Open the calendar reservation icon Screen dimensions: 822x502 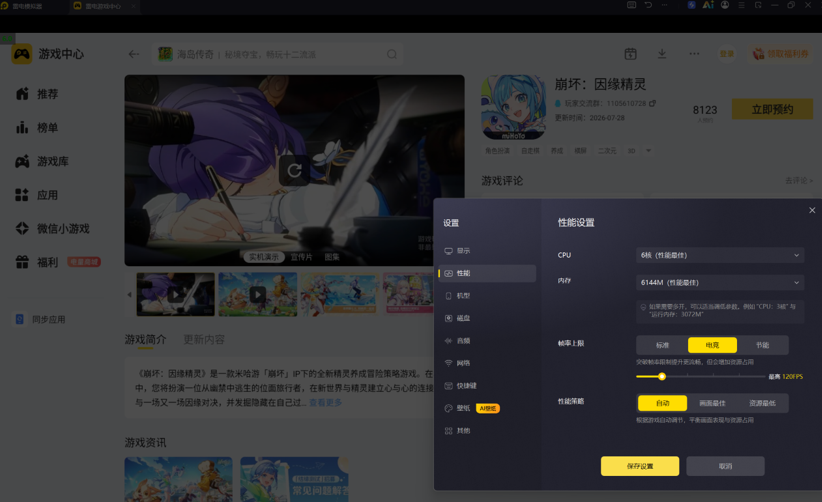coord(630,53)
